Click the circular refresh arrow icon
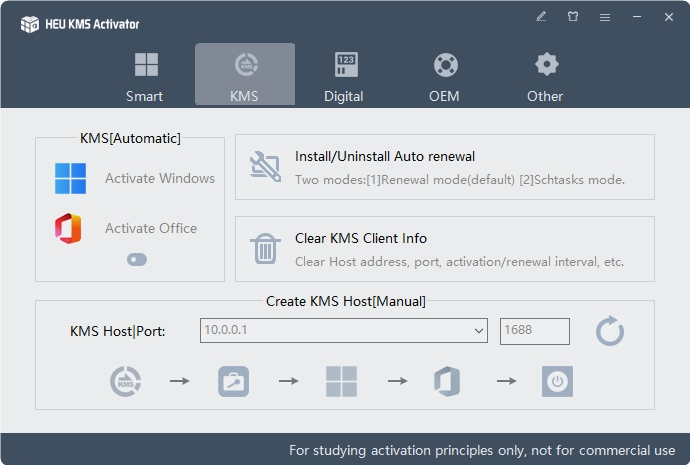Viewport: 690px width, 465px height. click(610, 331)
